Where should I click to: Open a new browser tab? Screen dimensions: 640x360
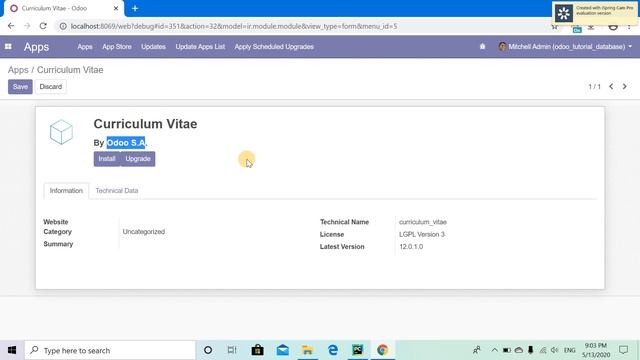135,8
